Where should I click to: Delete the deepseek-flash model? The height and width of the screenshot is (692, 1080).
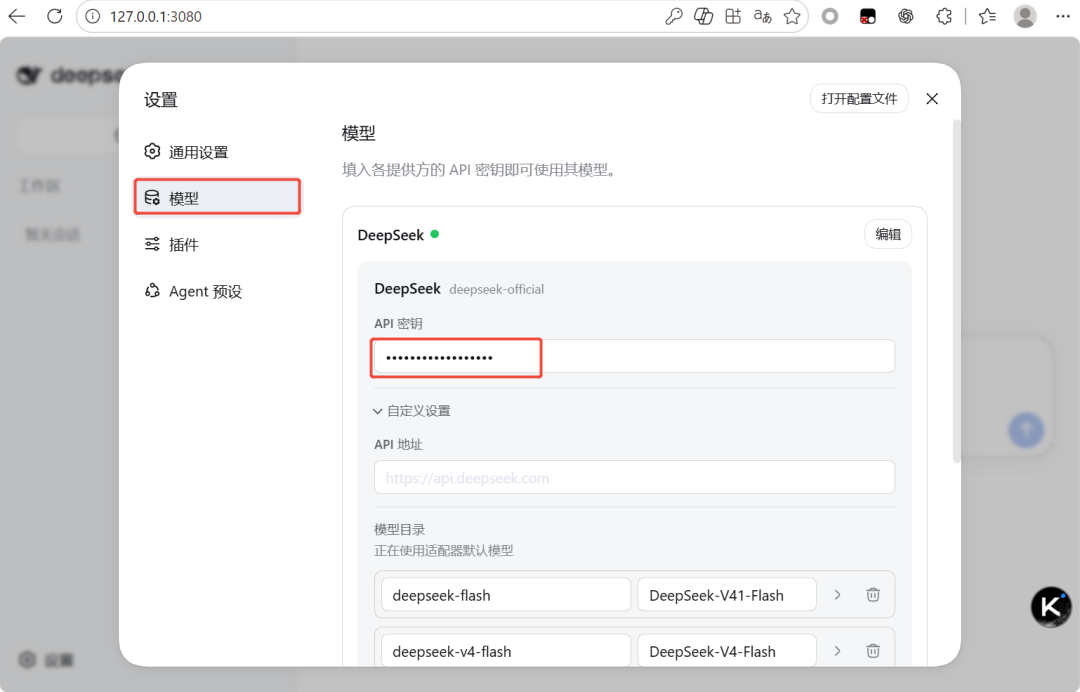pyautogui.click(x=873, y=595)
